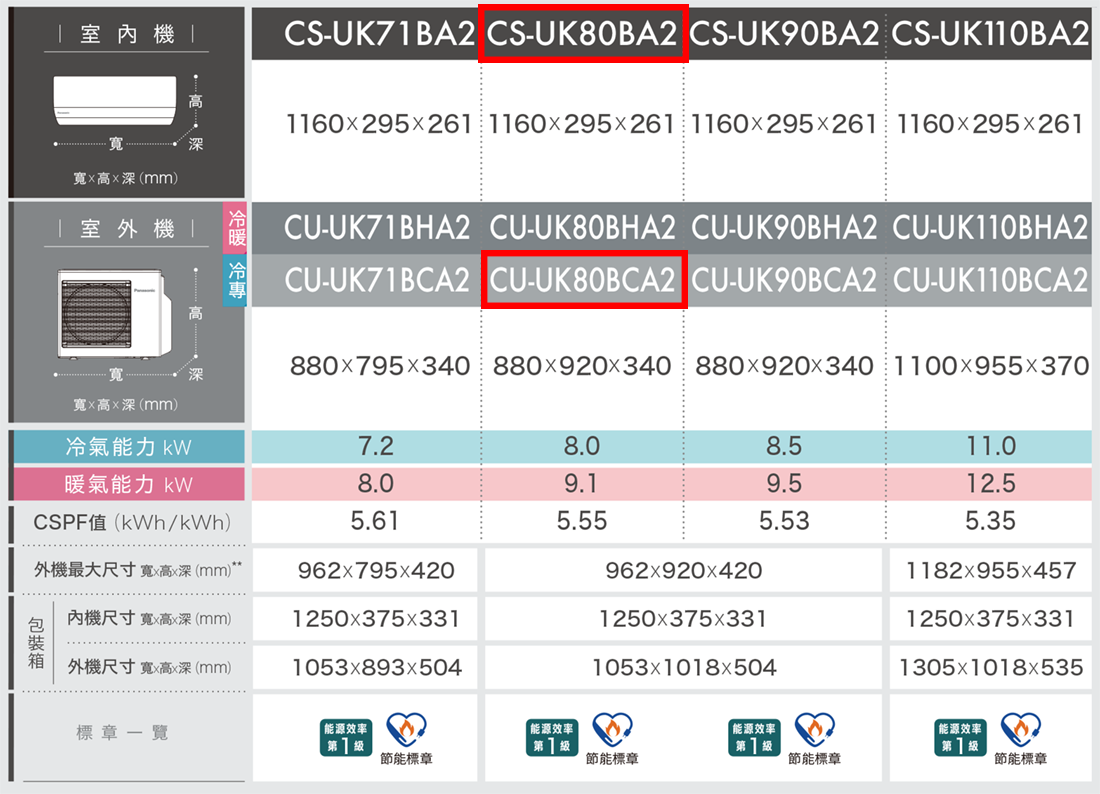Click max outdoor size 962×920×420

click(684, 570)
